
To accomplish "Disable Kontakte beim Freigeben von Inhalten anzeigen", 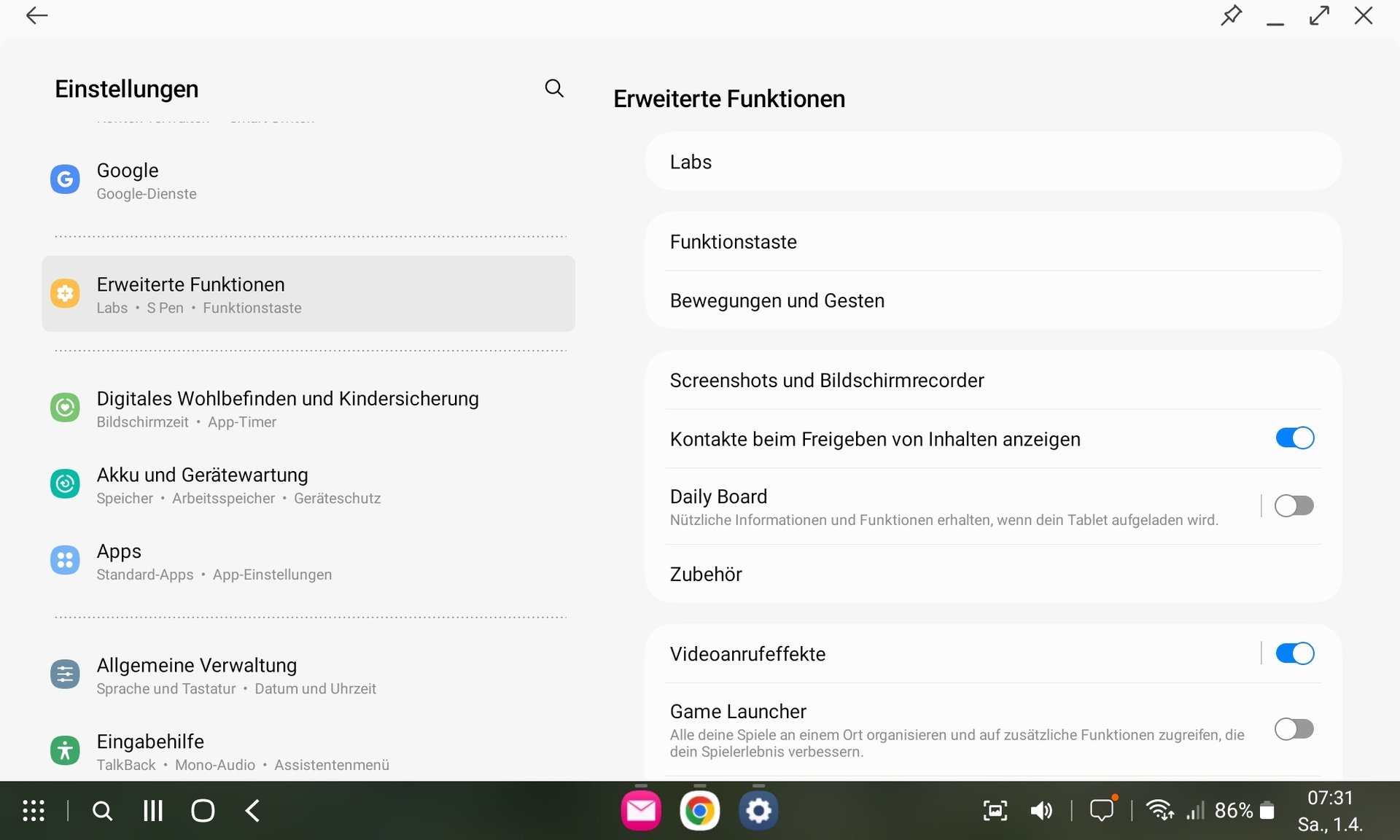I will pos(1294,438).
